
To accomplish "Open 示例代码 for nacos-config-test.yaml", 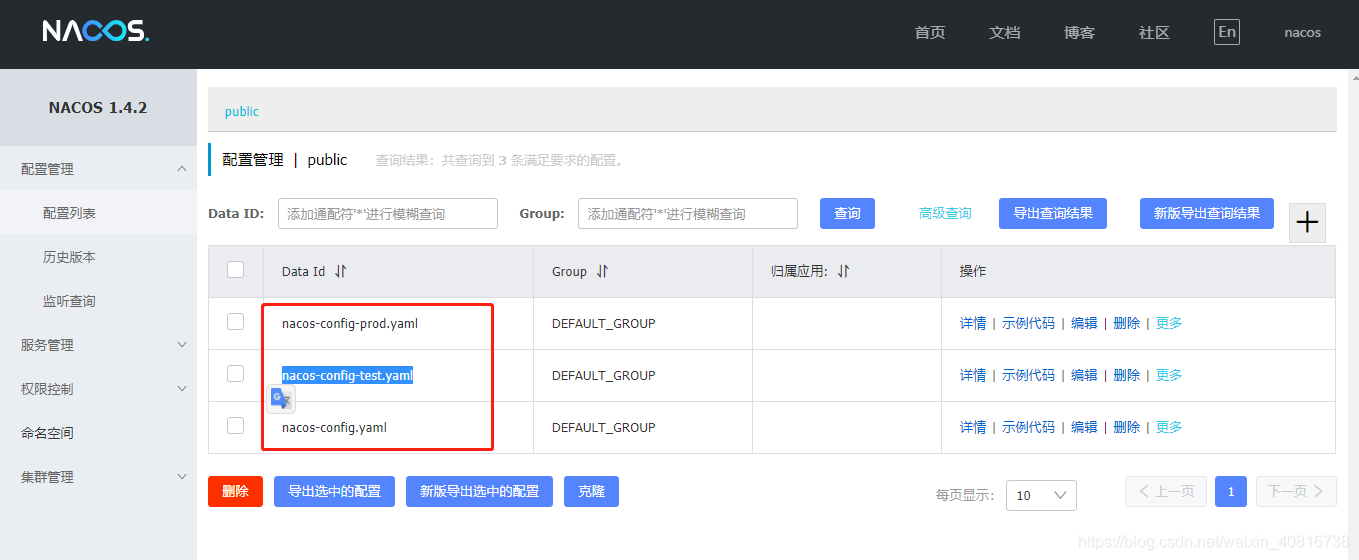I will [1028, 375].
